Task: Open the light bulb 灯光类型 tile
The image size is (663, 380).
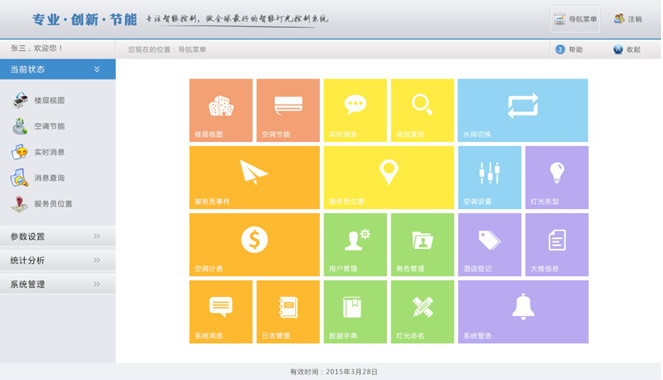Action: point(557,178)
